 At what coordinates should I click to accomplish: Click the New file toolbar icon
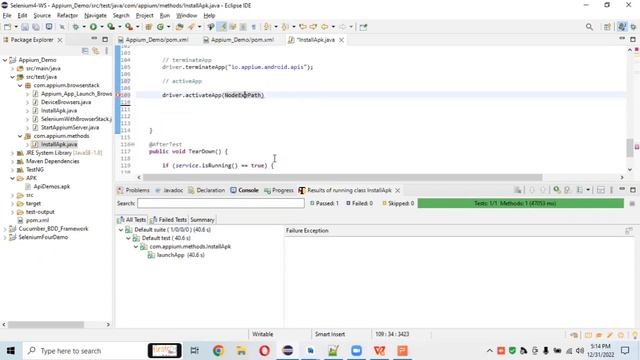point(7,27)
